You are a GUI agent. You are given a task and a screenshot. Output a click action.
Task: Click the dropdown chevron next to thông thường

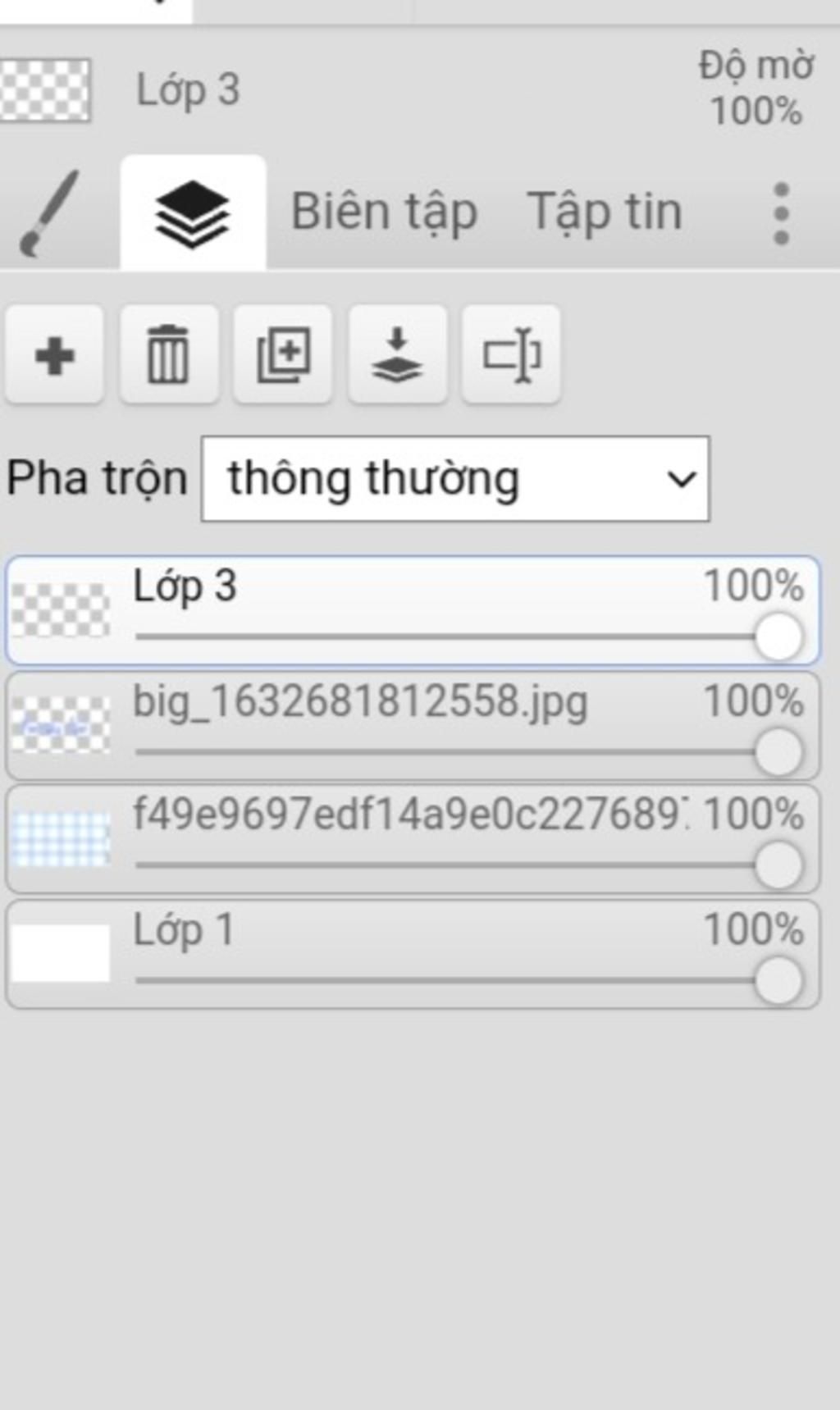[x=682, y=479]
